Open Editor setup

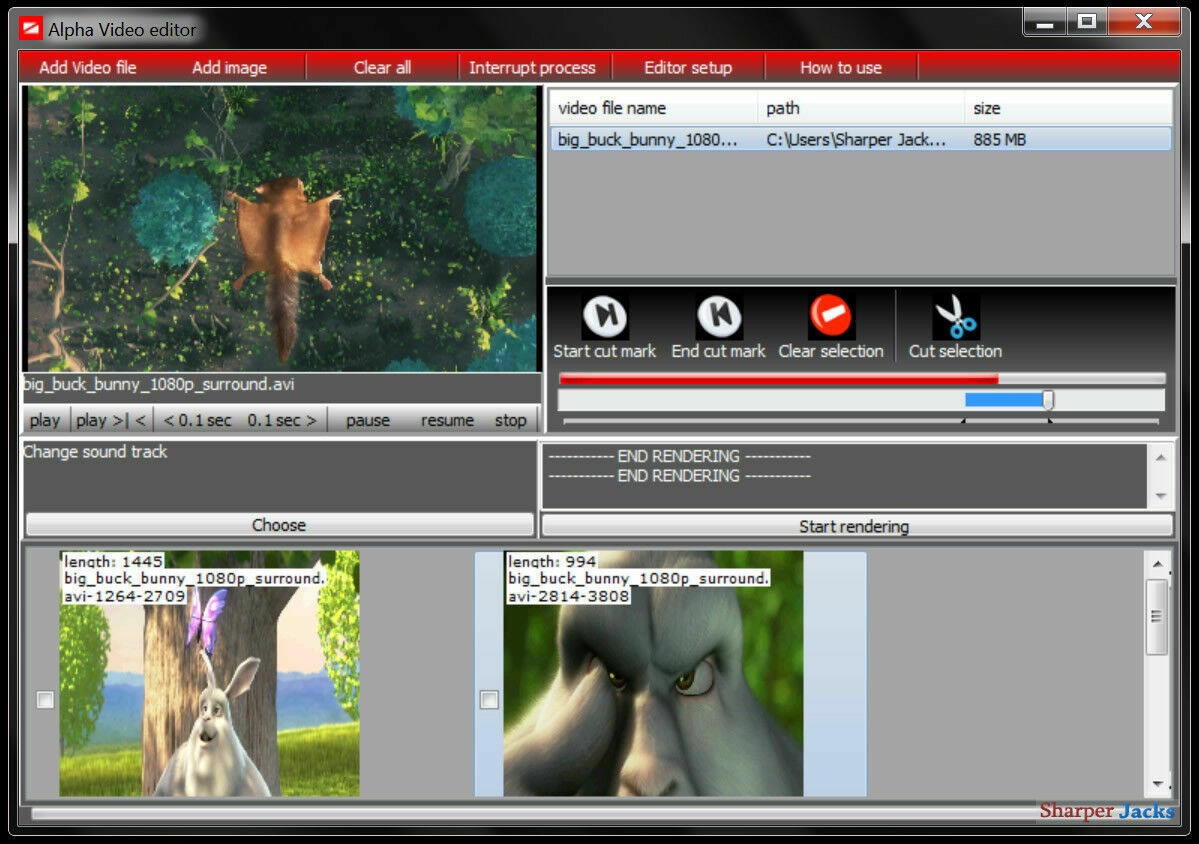tap(688, 67)
